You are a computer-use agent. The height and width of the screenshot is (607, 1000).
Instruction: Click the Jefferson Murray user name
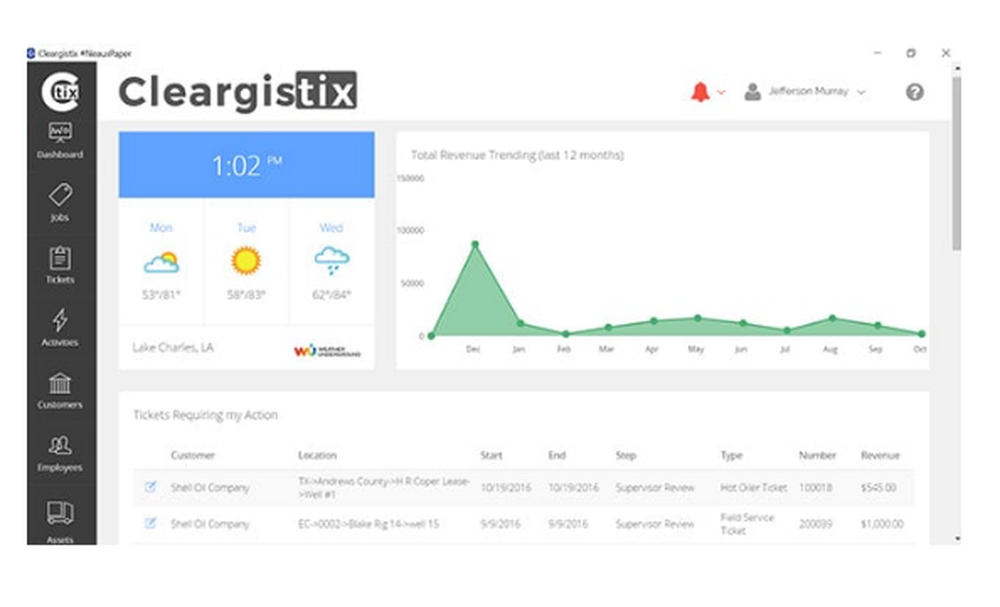coord(808,92)
